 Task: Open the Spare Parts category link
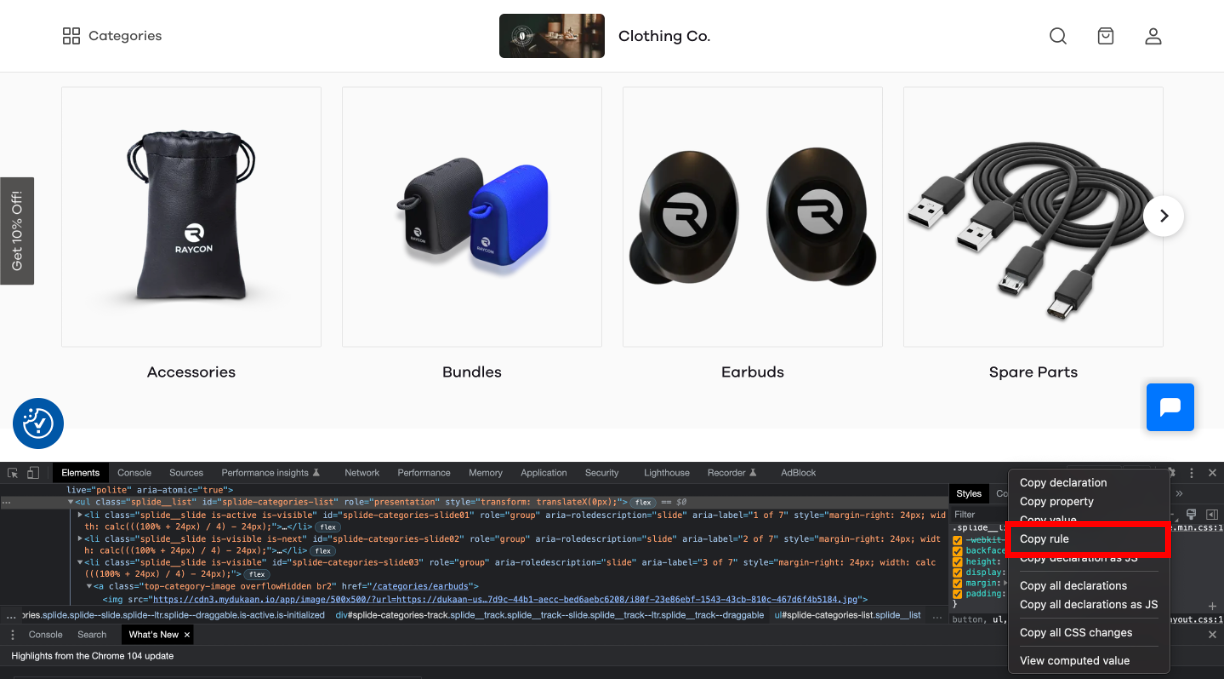coord(1033,372)
